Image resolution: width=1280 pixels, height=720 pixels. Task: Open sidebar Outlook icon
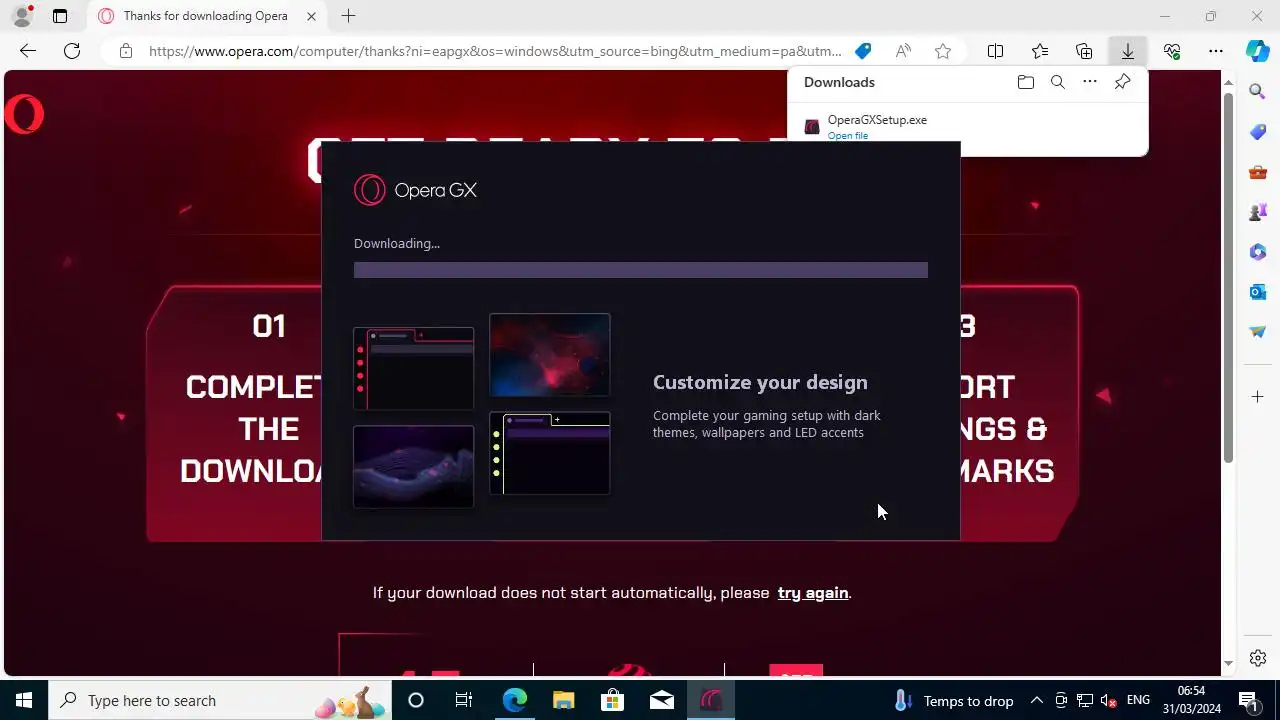1258,292
